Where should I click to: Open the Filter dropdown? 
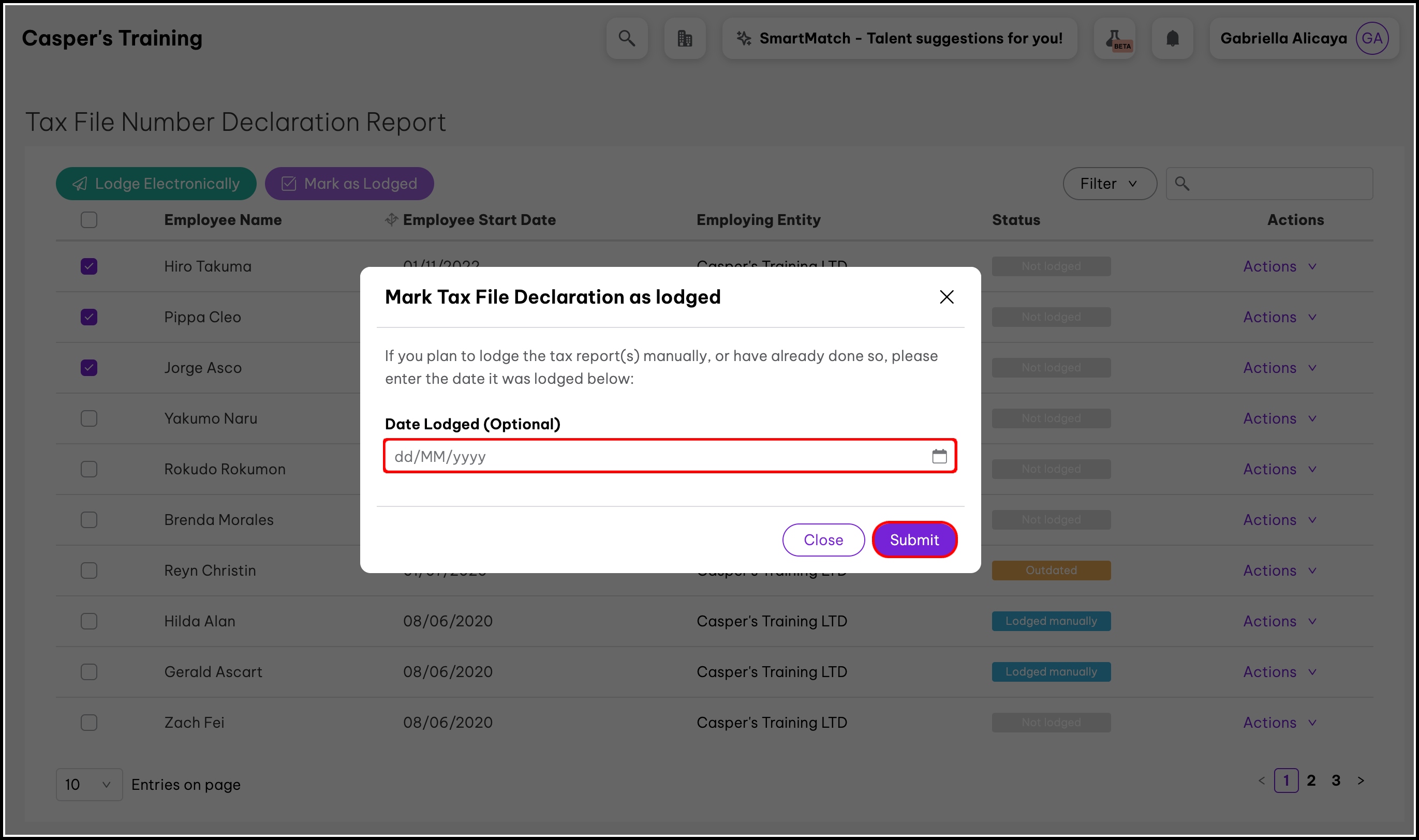1109,184
